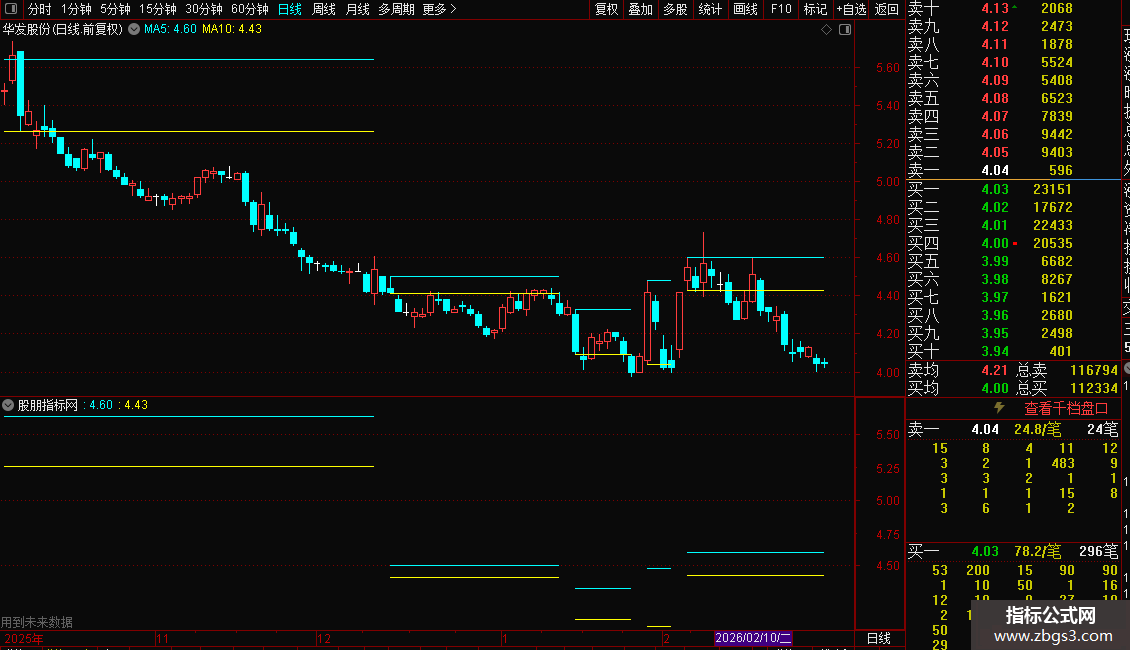Click the MA5: 4.60 indicator label
The height and width of the screenshot is (650, 1130).
[x=170, y=29]
